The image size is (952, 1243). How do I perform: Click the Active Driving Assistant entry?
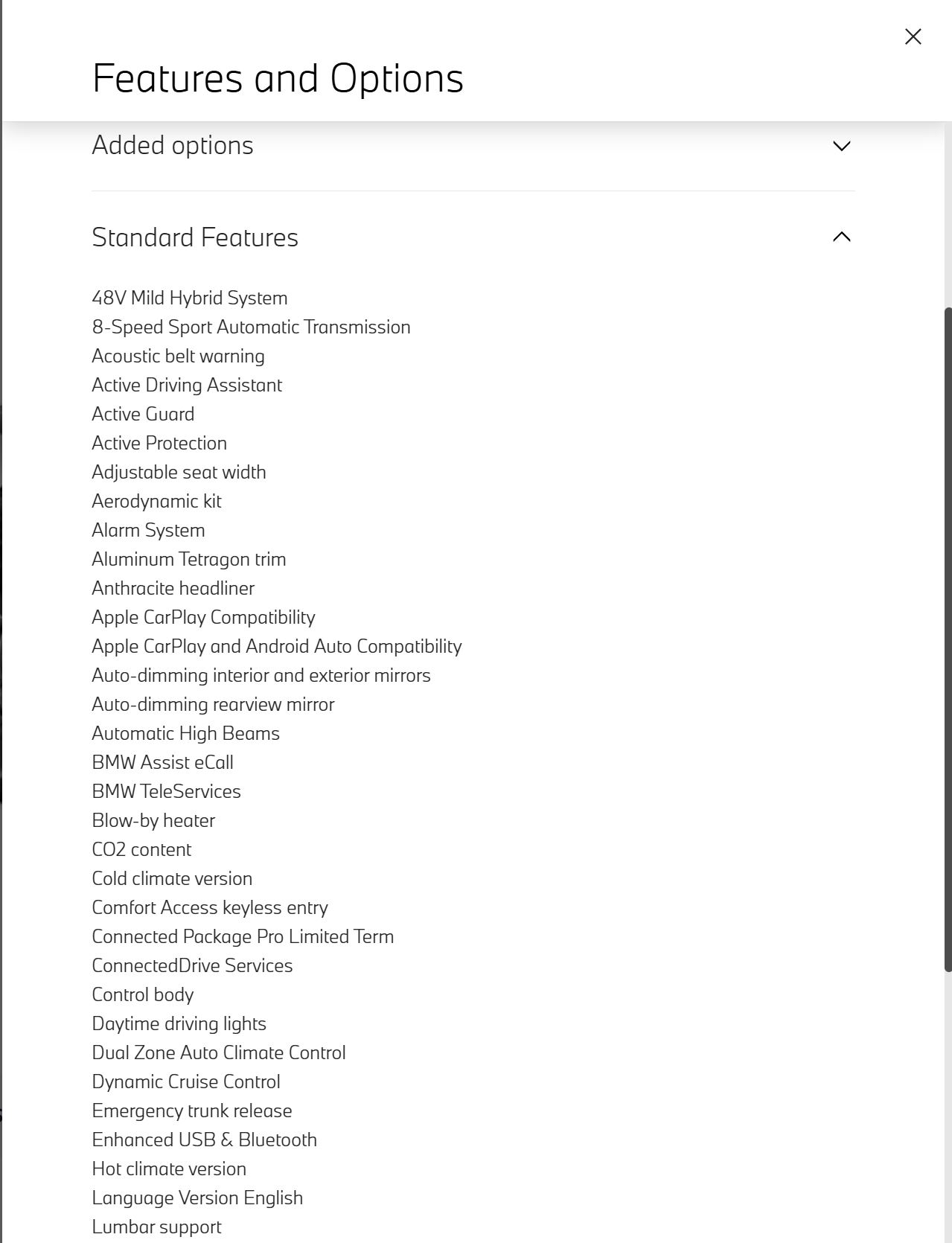pos(187,385)
